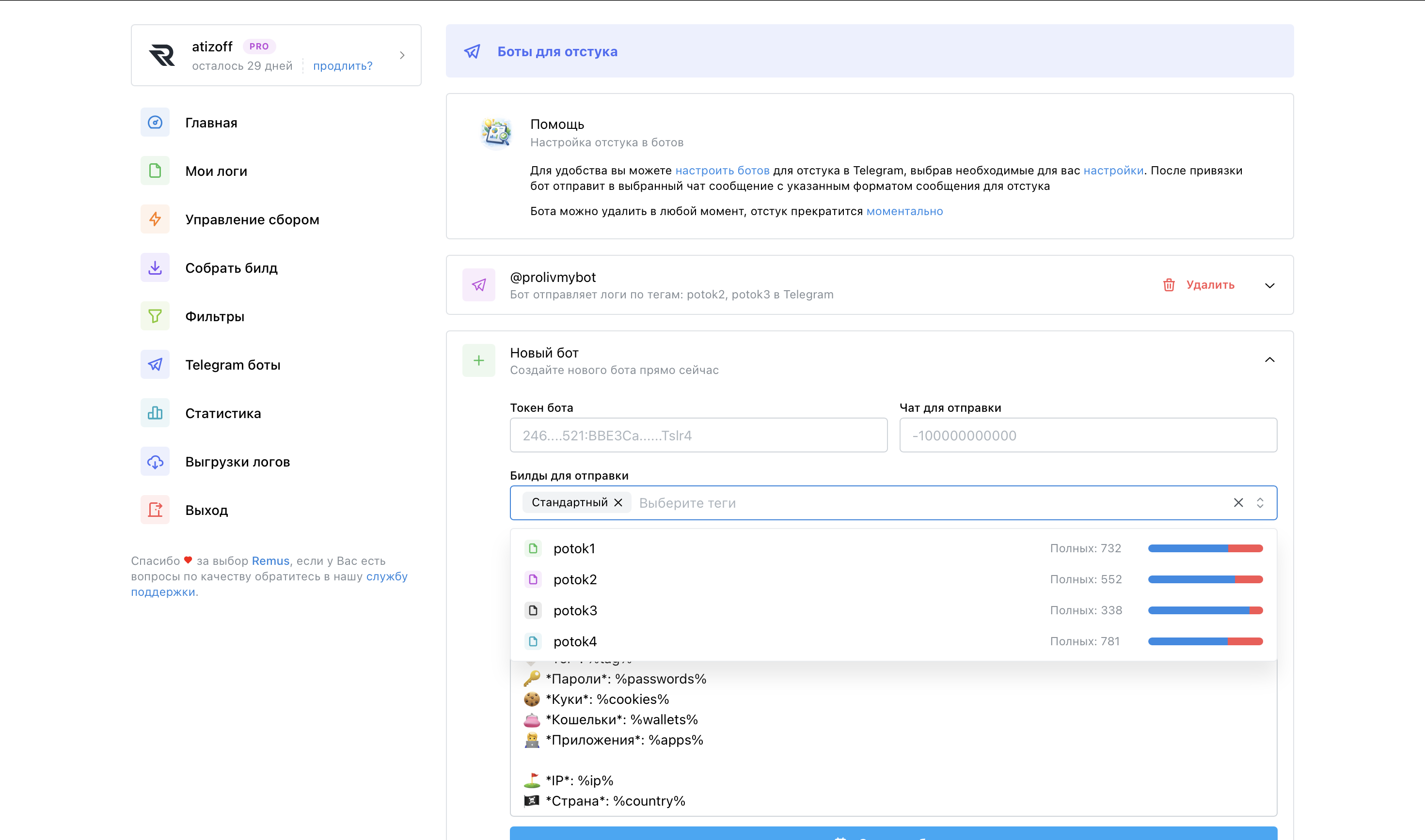The width and height of the screenshot is (1425, 840).
Task: Click the funnel icon for Фильтры
Action: [155, 316]
